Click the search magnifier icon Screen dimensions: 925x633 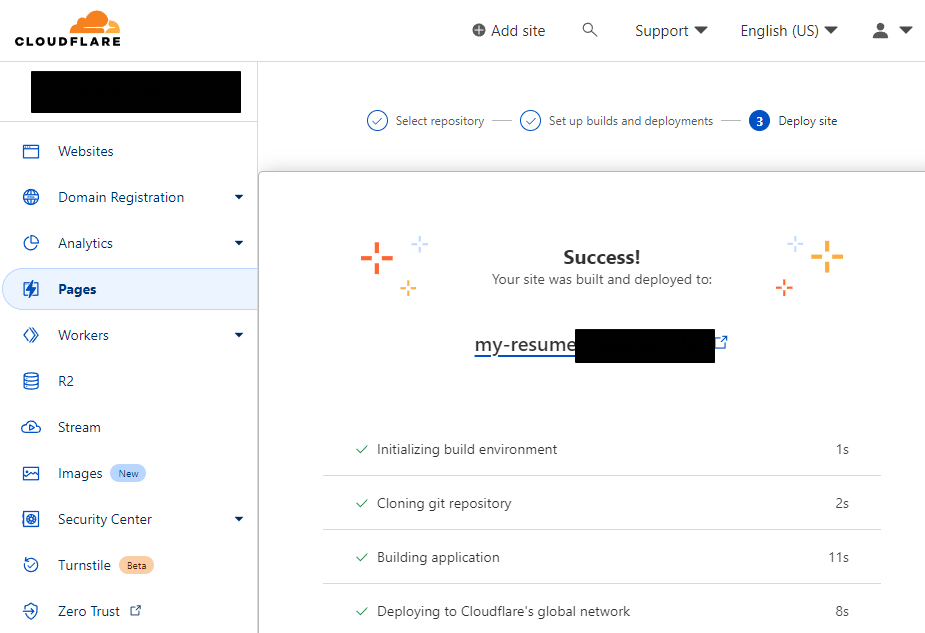coord(590,30)
